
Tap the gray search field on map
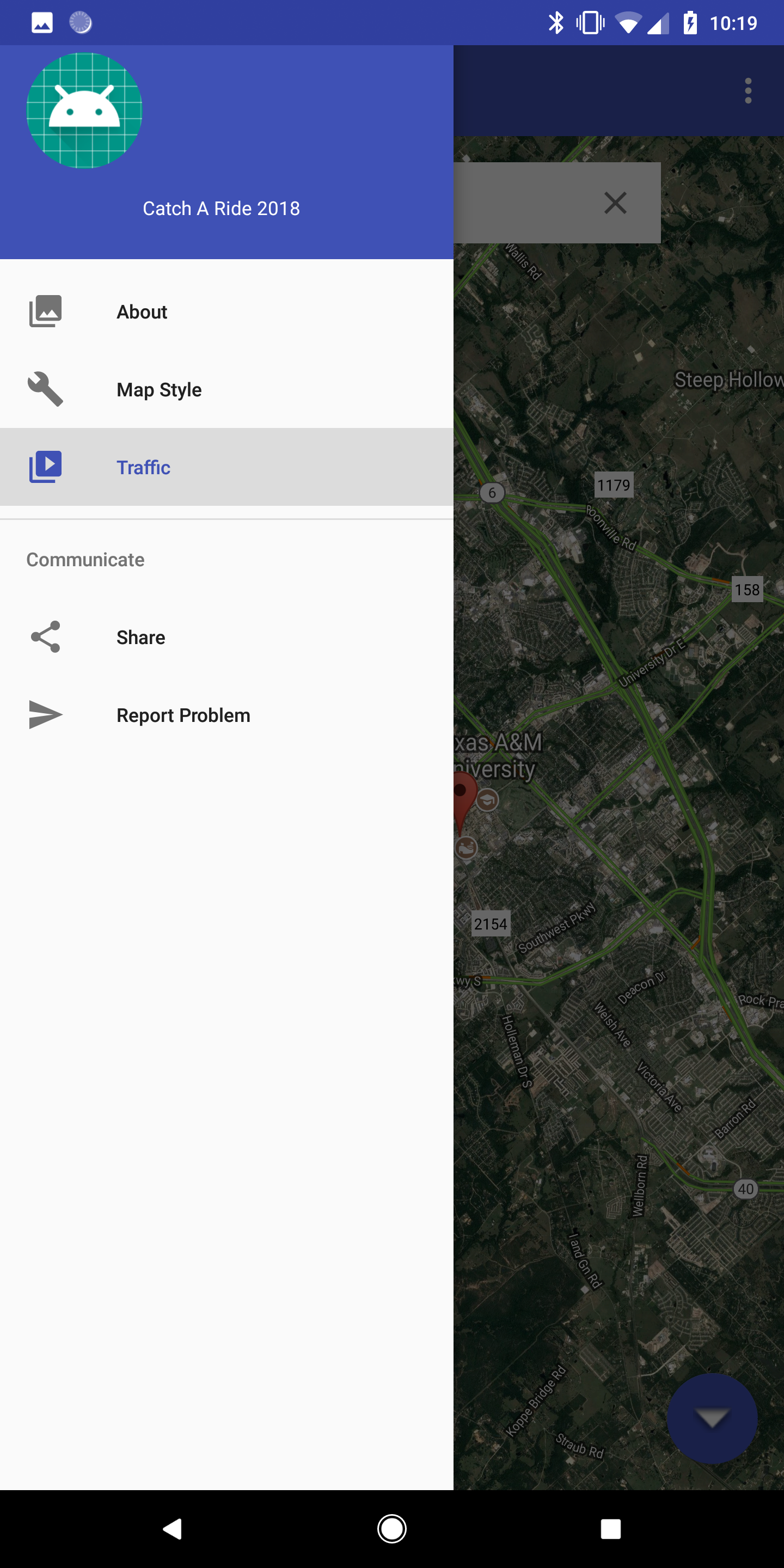coord(557,203)
